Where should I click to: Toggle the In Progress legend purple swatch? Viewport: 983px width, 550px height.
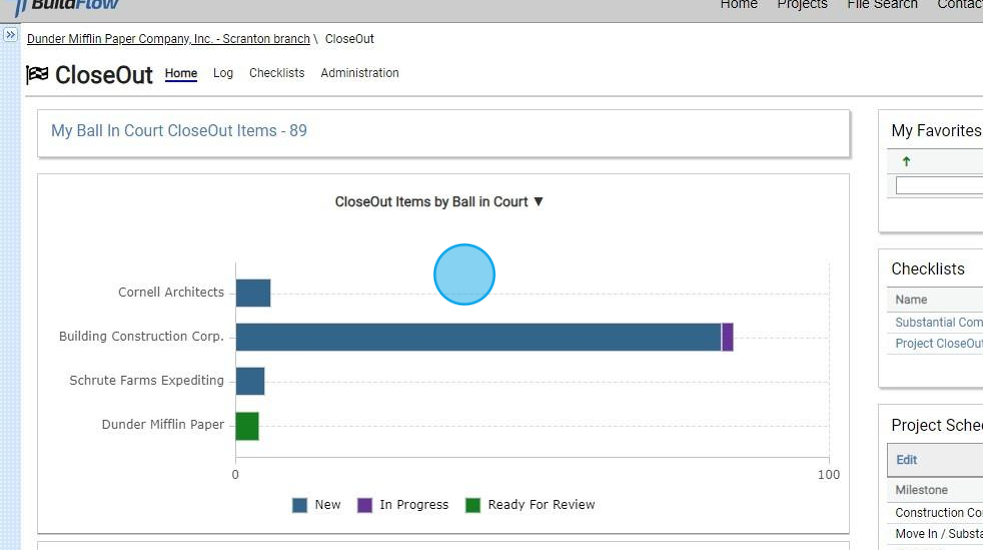point(364,505)
